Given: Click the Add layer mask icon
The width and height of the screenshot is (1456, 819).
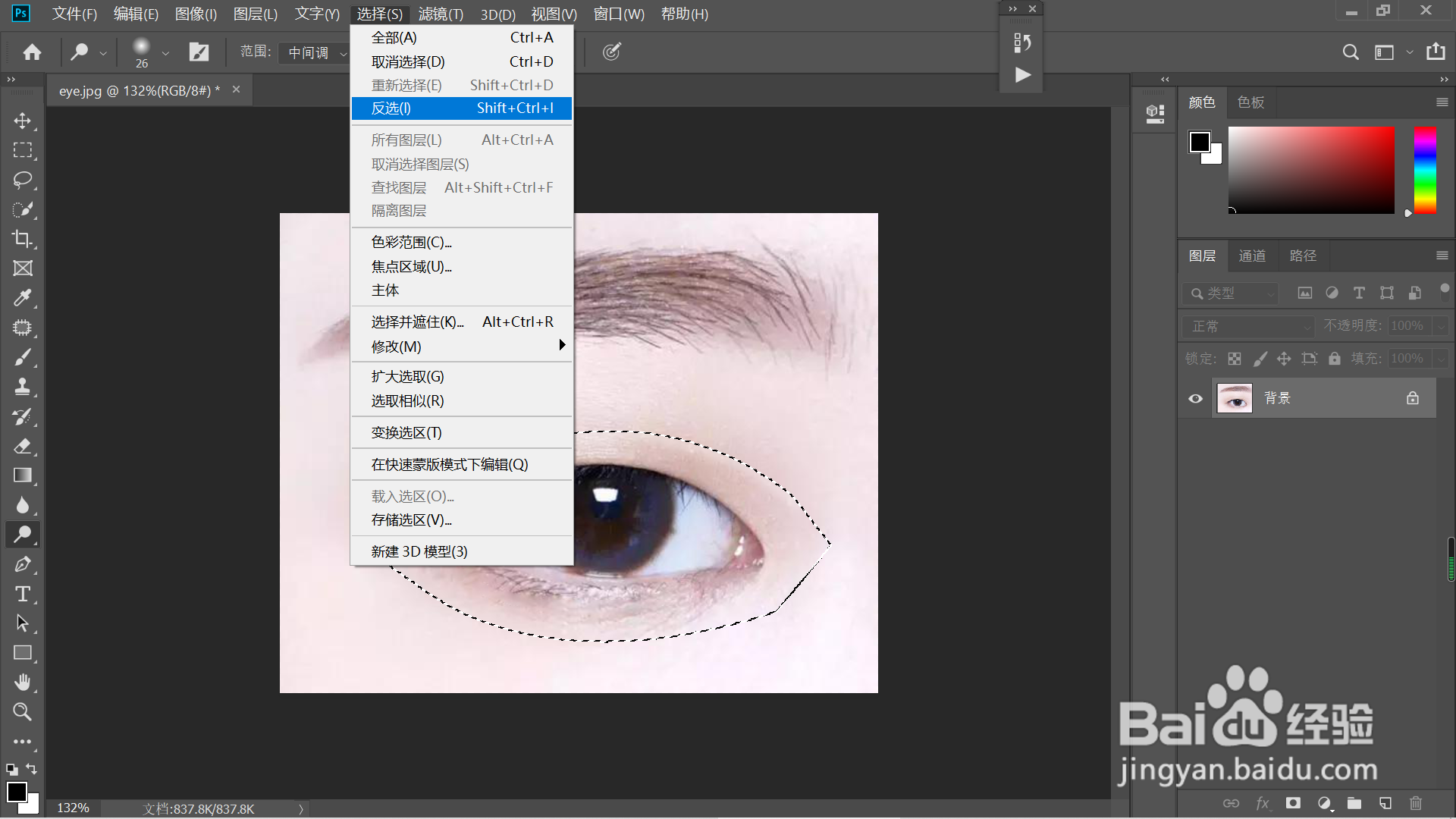Looking at the screenshot, I should (1294, 803).
